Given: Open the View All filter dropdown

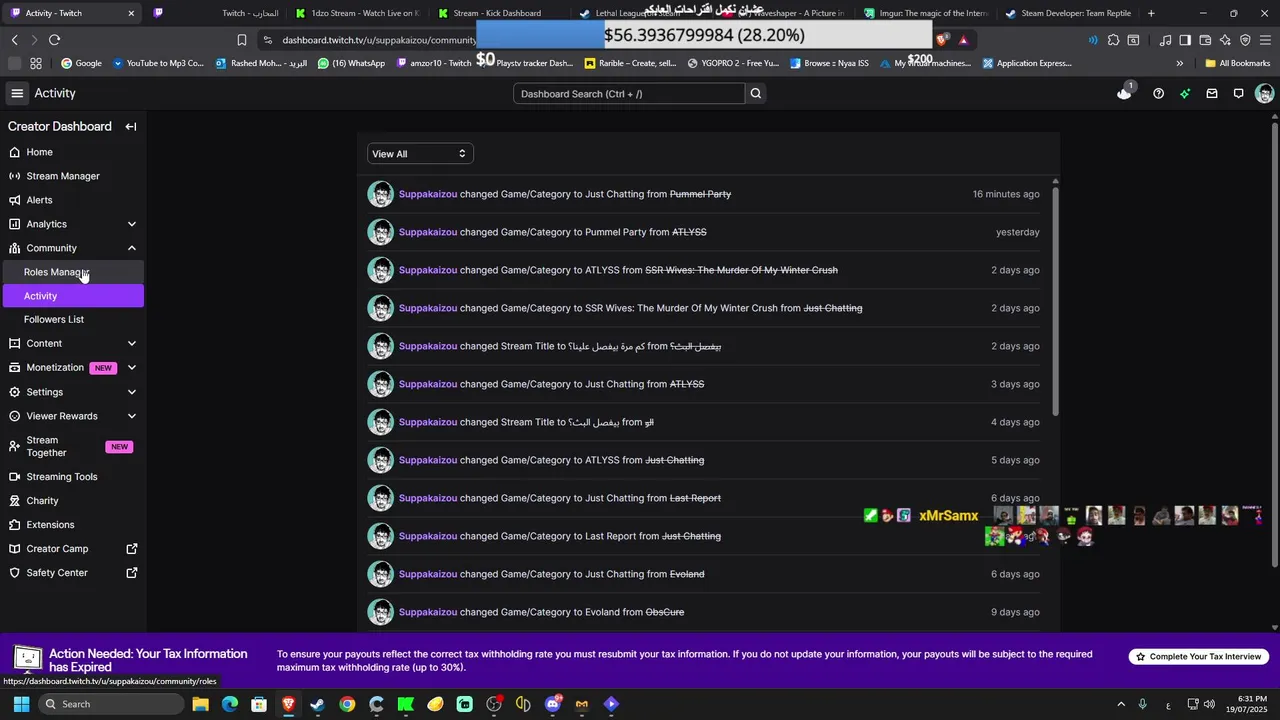Looking at the screenshot, I should [x=420, y=154].
